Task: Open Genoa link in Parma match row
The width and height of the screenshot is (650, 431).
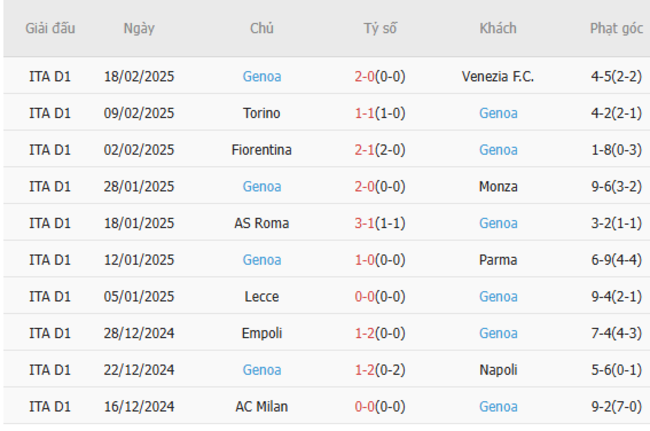Action: click(x=262, y=260)
